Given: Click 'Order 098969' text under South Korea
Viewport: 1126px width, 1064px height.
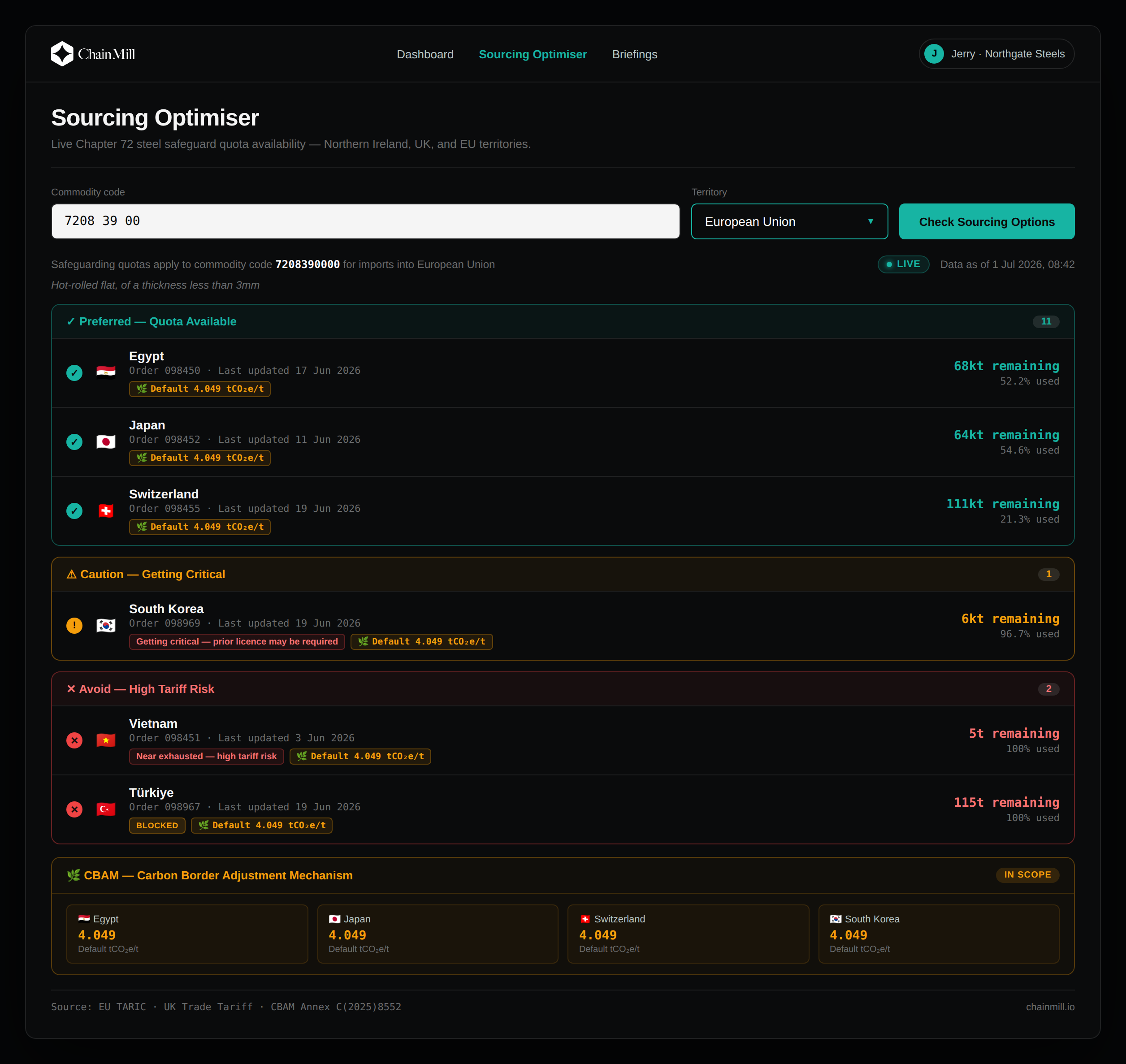Looking at the screenshot, I should [165, 623].
